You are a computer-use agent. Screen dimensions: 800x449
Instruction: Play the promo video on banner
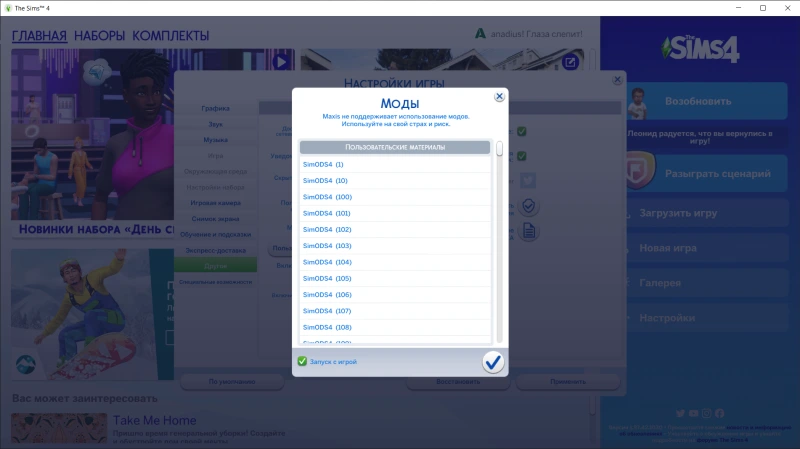[281, 62]
